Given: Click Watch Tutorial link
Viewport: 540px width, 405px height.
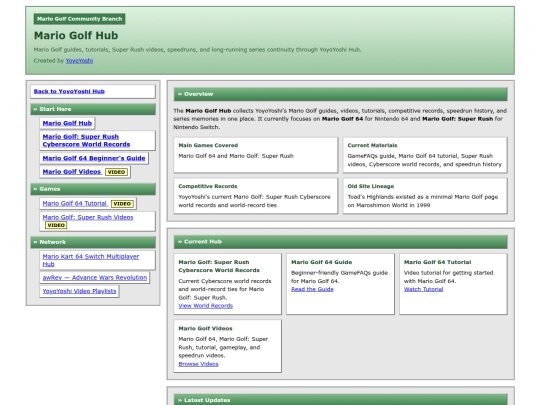Looking at the screenshot, I should coord(424,289).
